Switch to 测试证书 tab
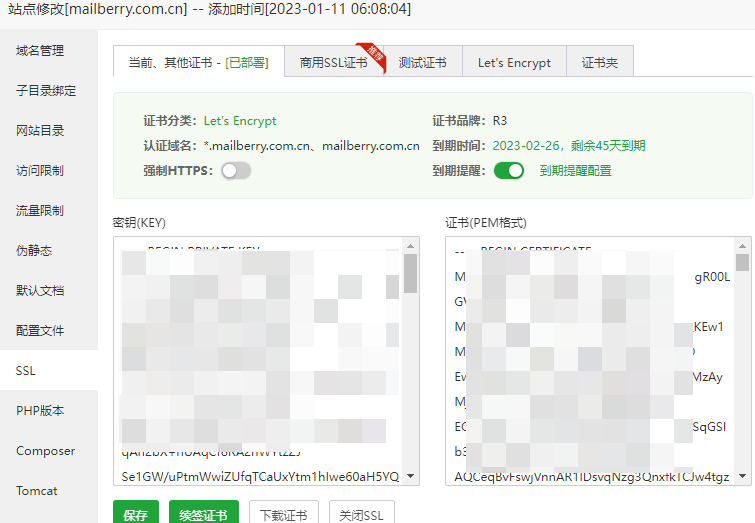This screenshot has height=523, width=755. click(423, 62)
